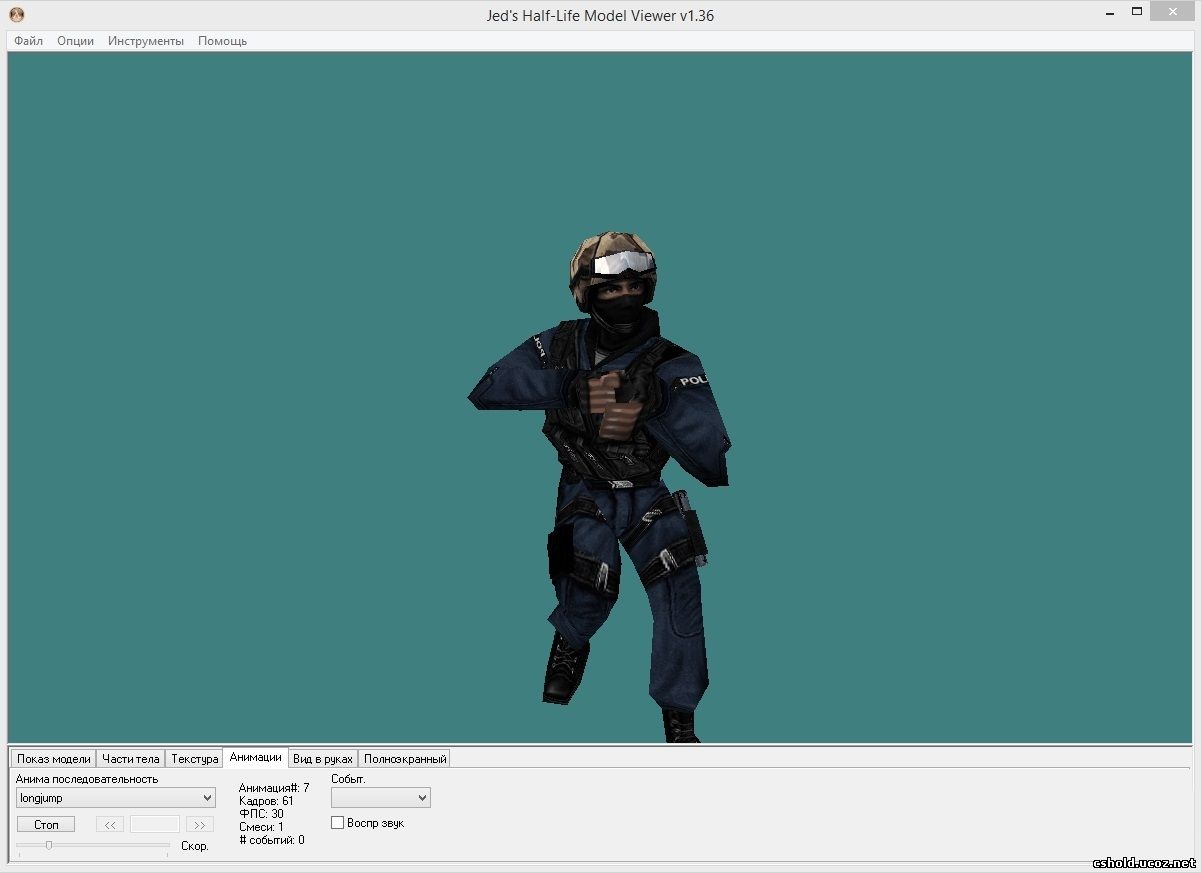The width and height of the screenshot is (1201, 873).
Task: Enable the Воспр звук checkbox
Action: click(x=338, y=823)
